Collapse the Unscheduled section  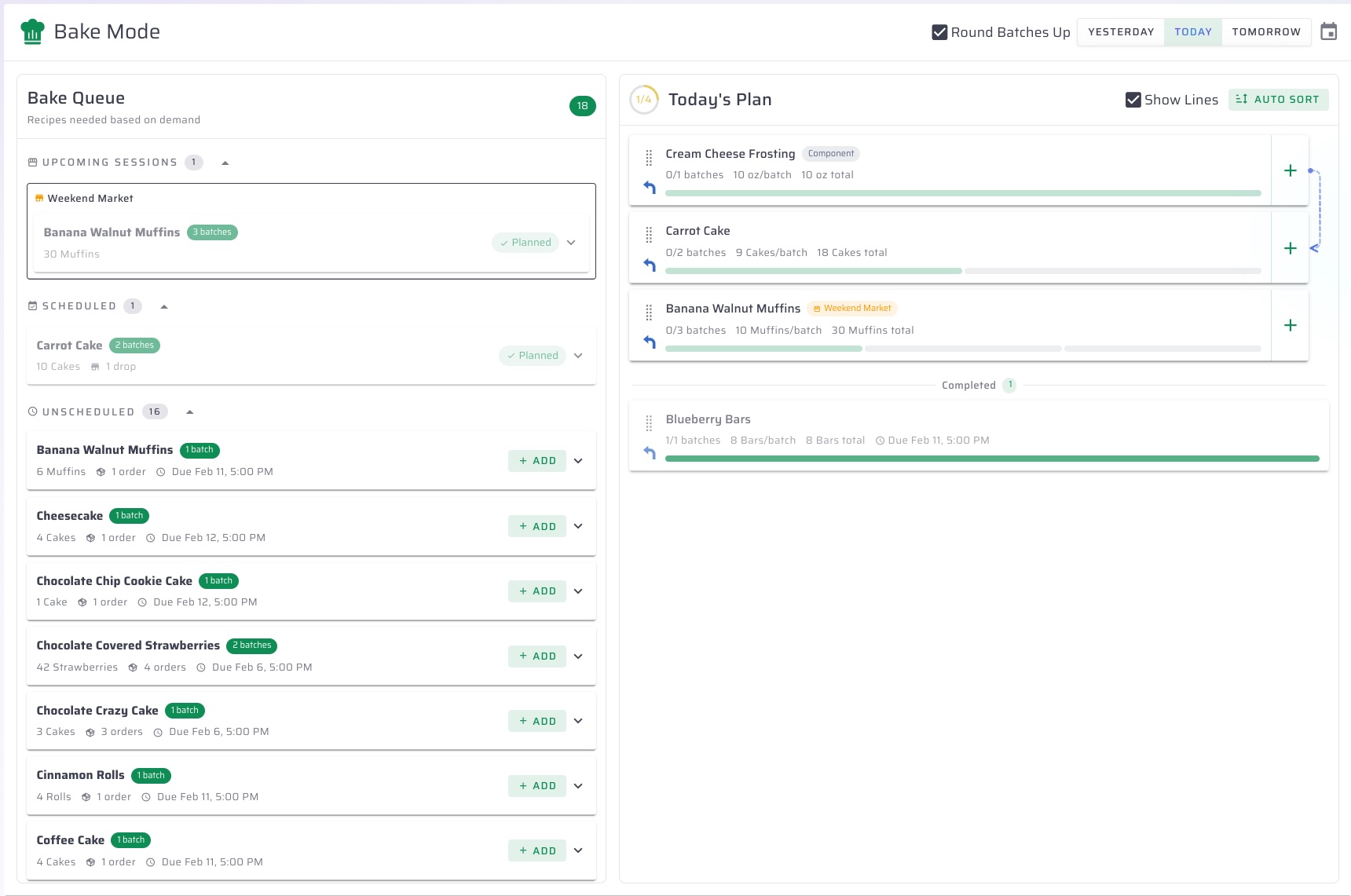[189, 412]
